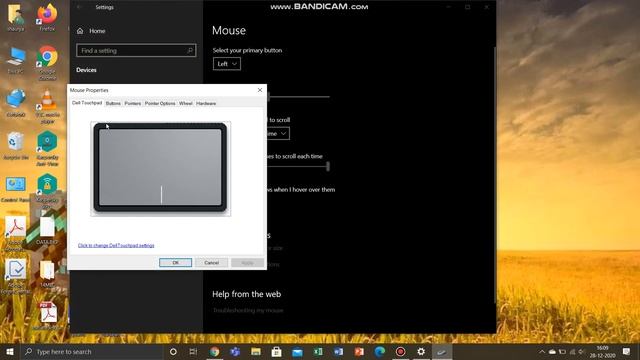
Task: Open Microsoft Store from taskbar
Action: (276, 351)
